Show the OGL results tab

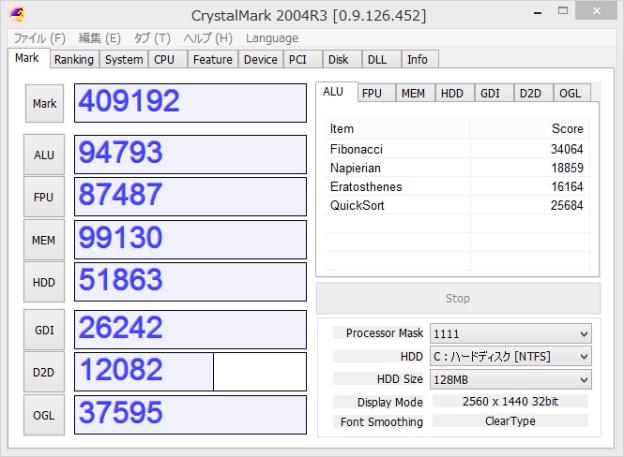click(570, 93)
